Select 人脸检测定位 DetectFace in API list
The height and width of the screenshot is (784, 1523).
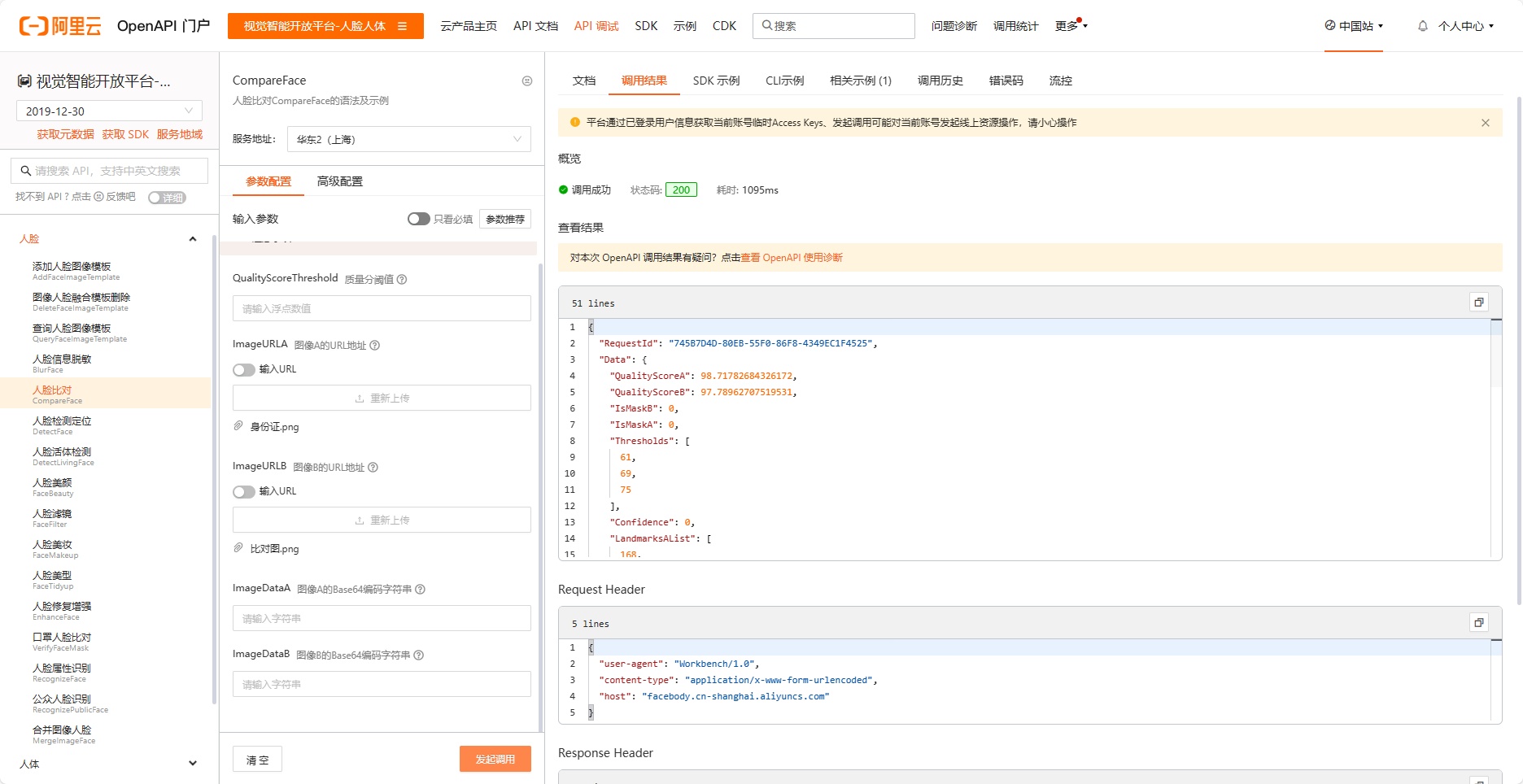pyautogui.click(x=105, y=425)
